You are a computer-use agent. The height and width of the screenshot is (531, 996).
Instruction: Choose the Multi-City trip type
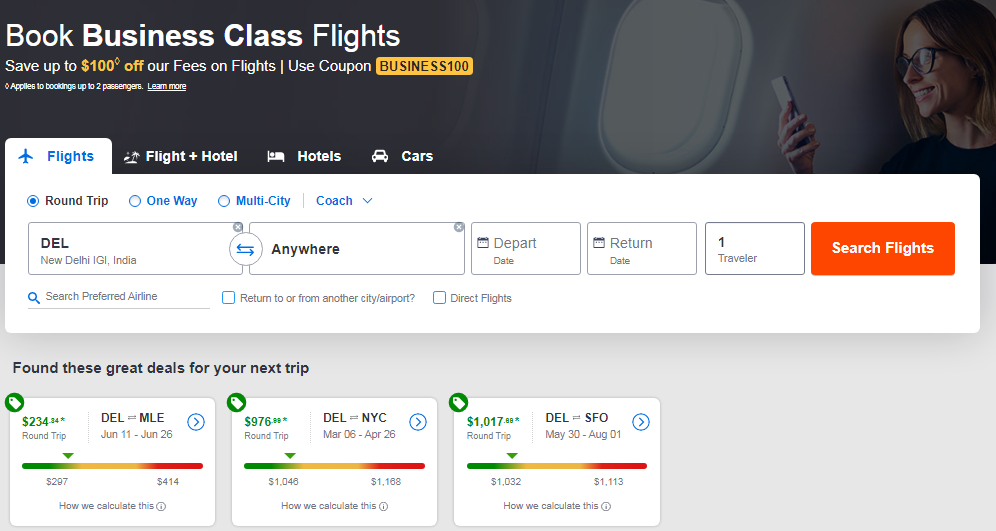[x=224, y=201]
